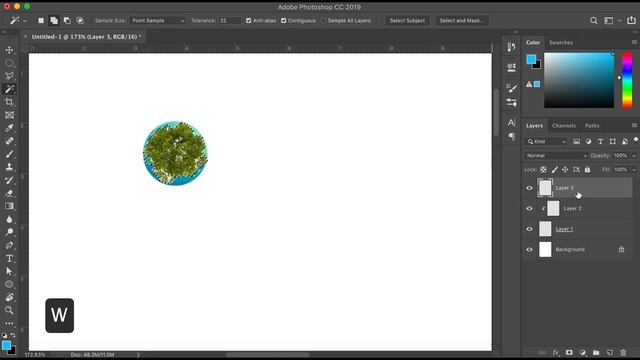Click New fill or adjustment layer icon

click(x=582, y=353)
